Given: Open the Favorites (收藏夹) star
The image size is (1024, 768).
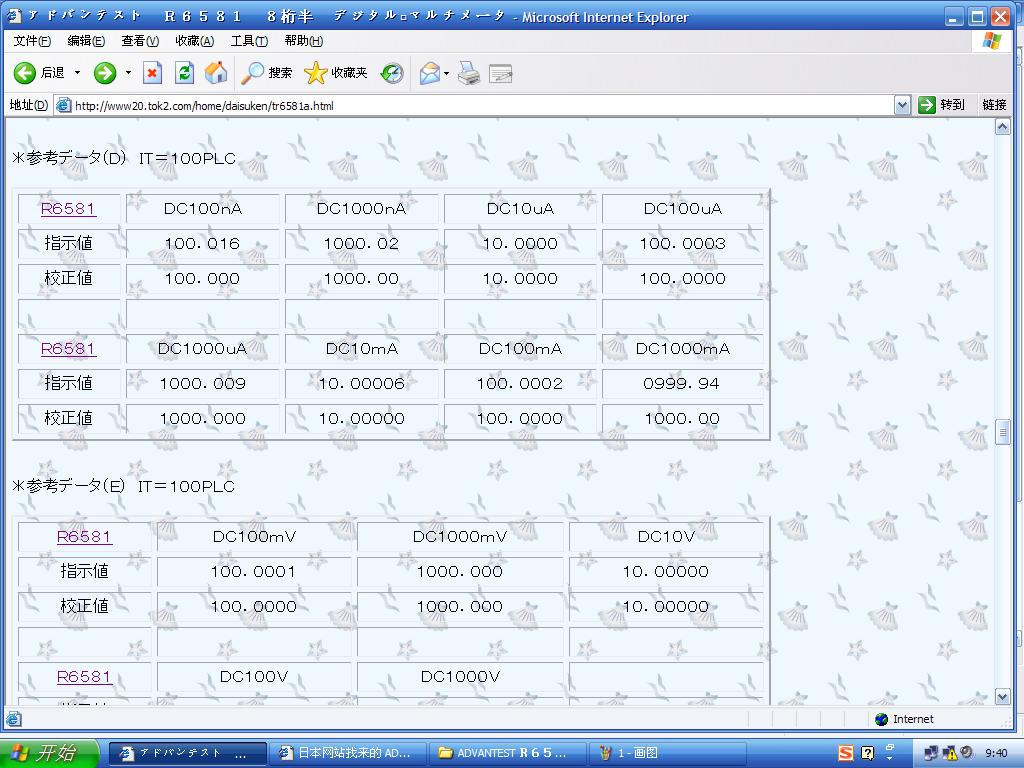Looking at the screenshot, I should [x=336, y=73].
